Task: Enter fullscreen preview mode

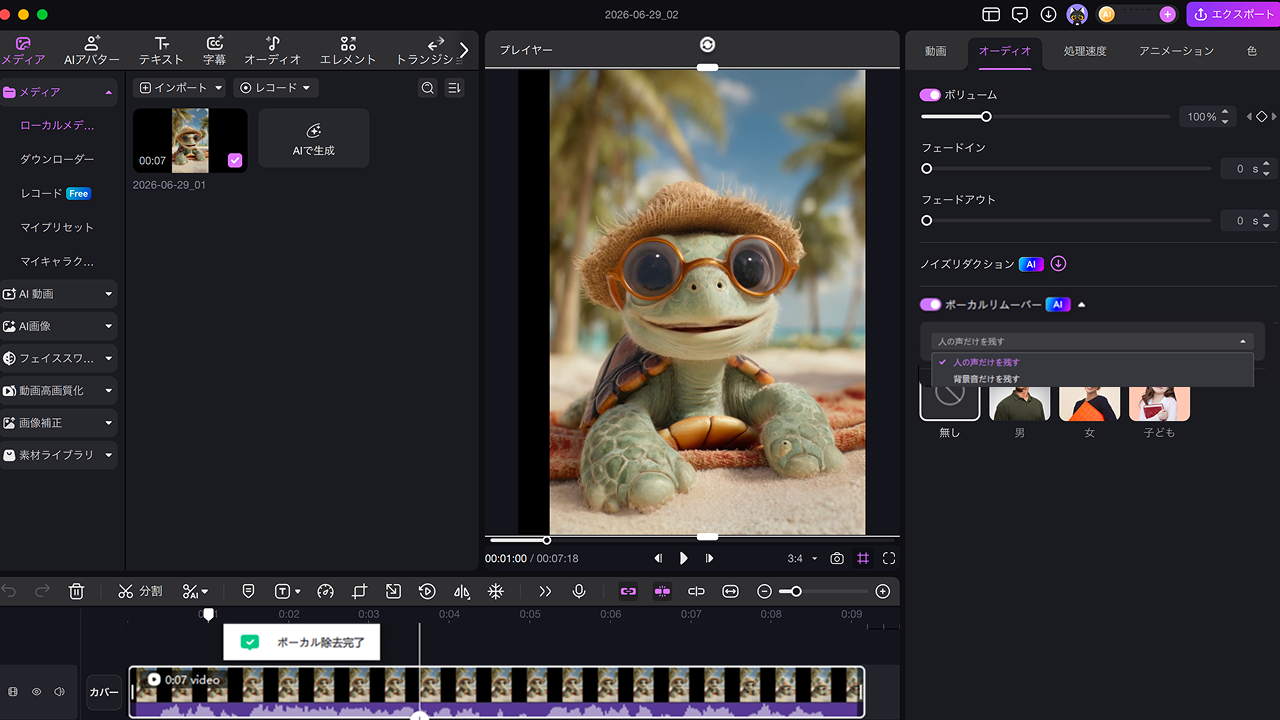Action: pos(888,558)
